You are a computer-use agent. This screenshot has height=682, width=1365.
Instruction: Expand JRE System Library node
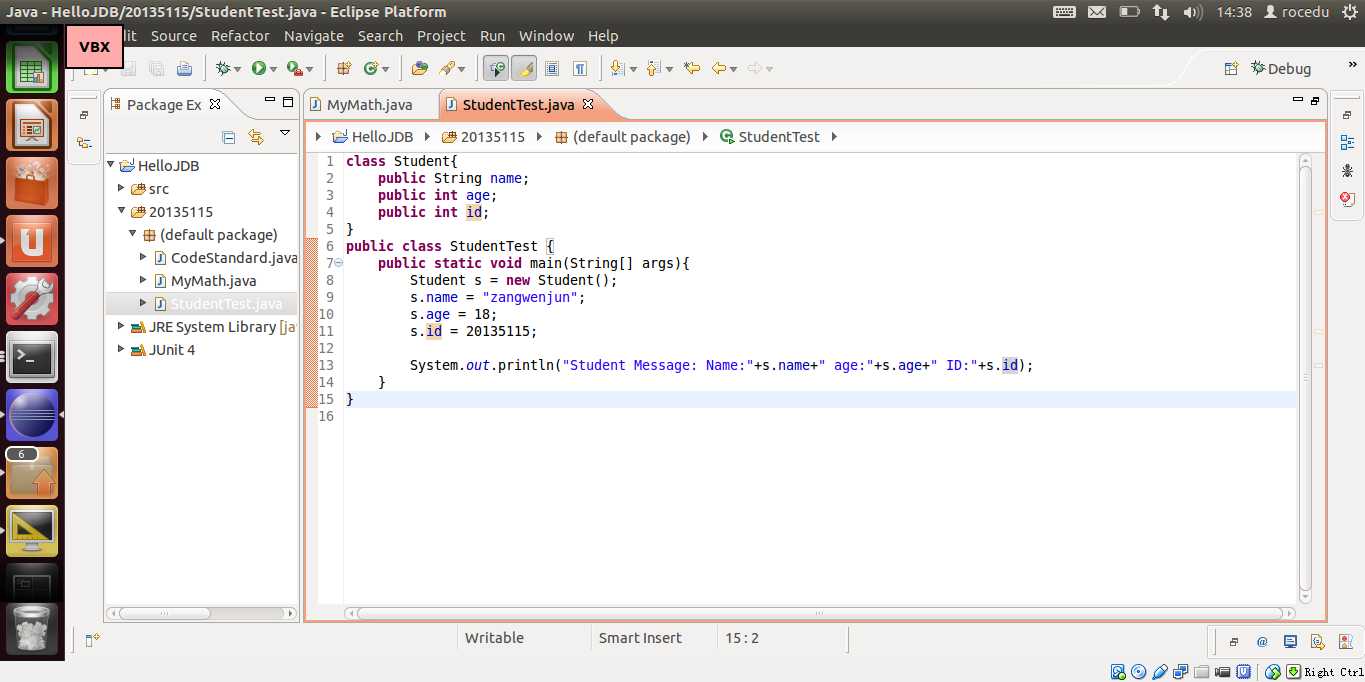pos(122,327)
